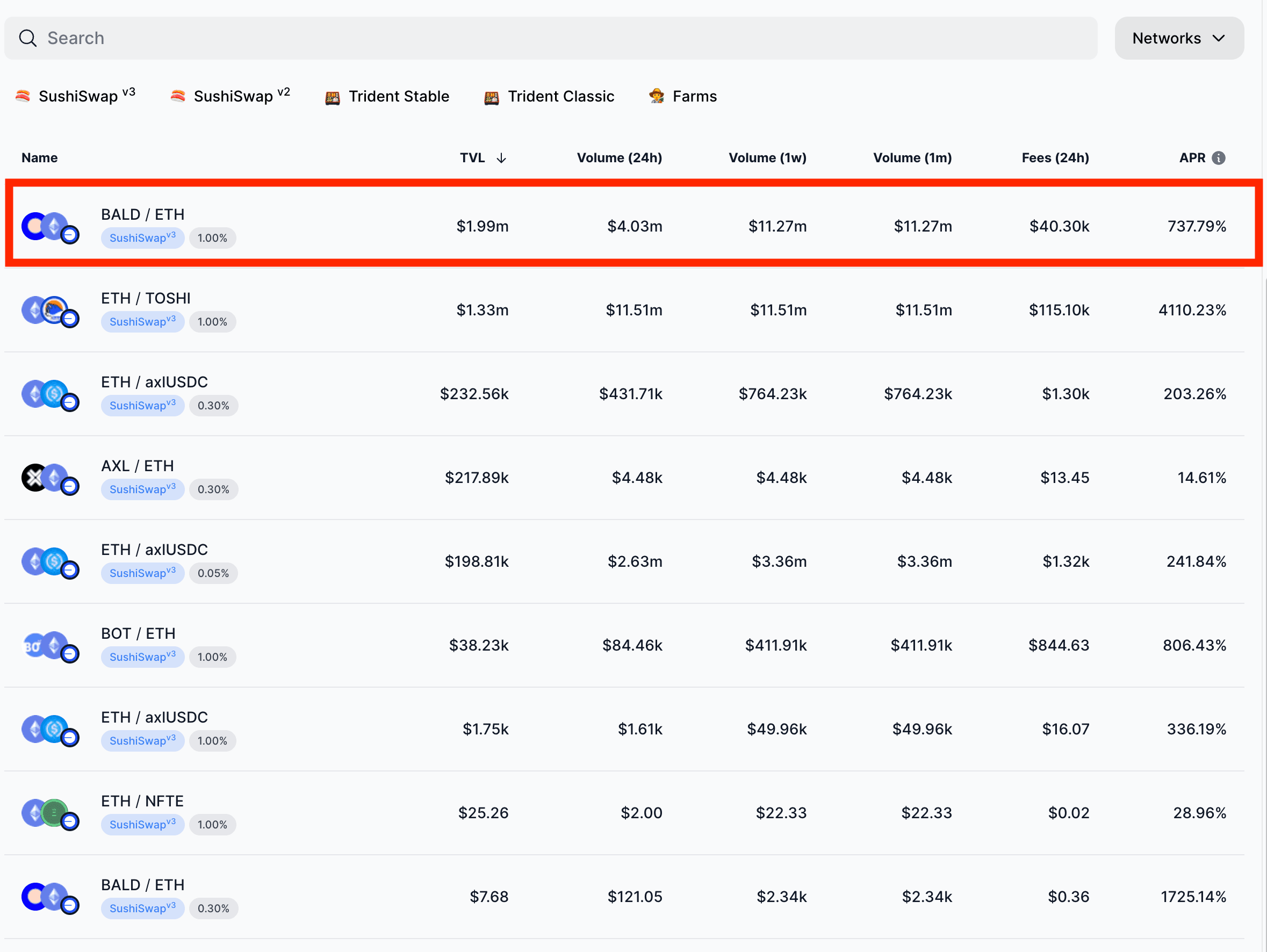Screen dimensions: 1267x952
Task: Click the search magnifier icon
Action: point(27,38)
